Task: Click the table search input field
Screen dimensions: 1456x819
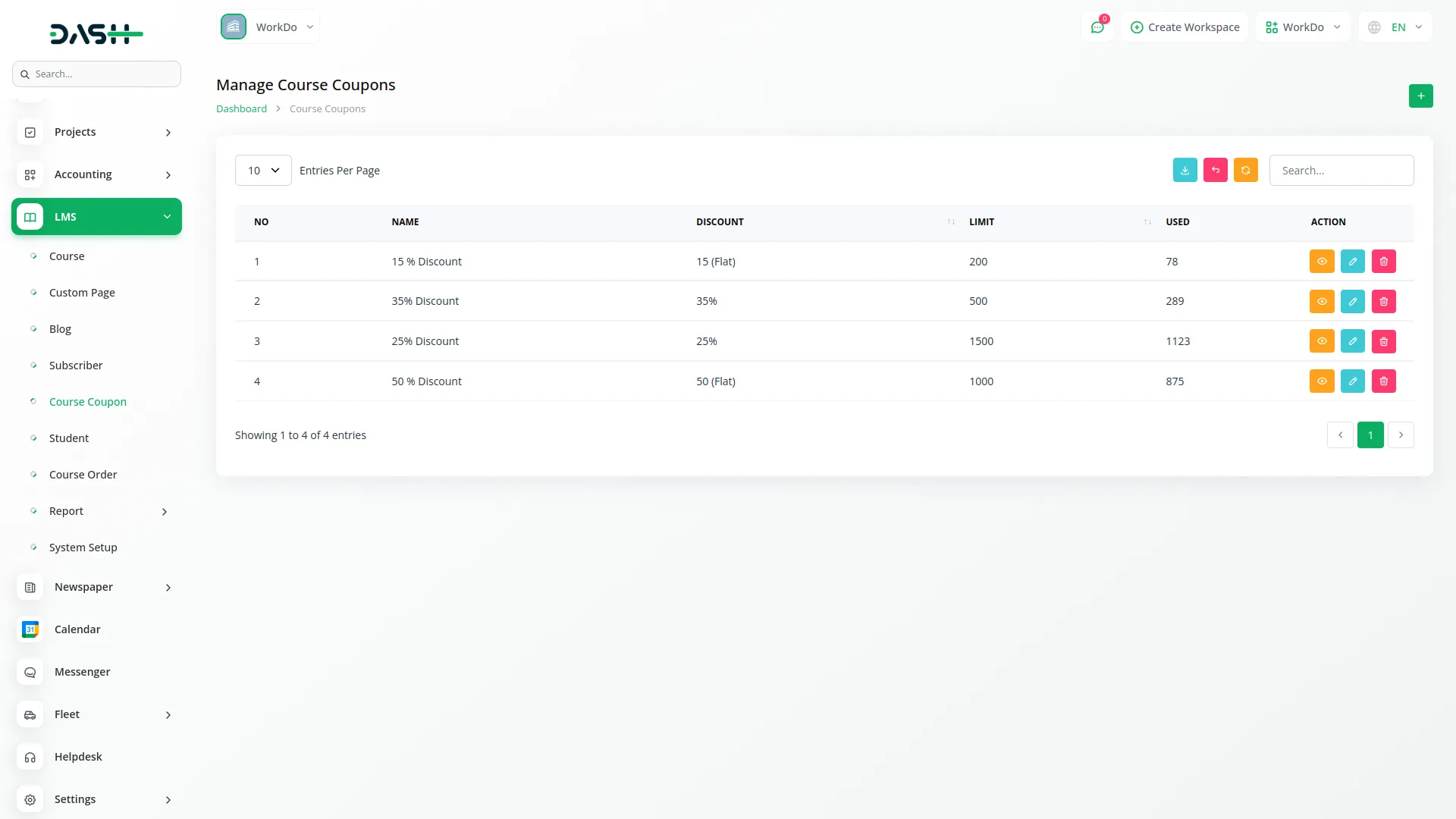Action: pos(1341,171)
